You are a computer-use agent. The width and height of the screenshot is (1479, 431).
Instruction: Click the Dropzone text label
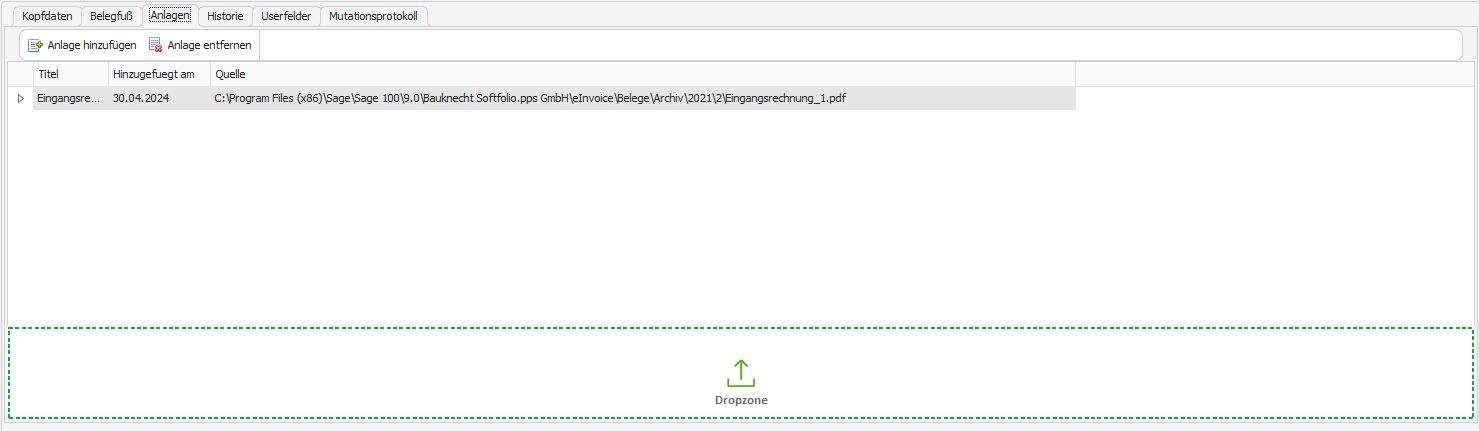(741, 400)
